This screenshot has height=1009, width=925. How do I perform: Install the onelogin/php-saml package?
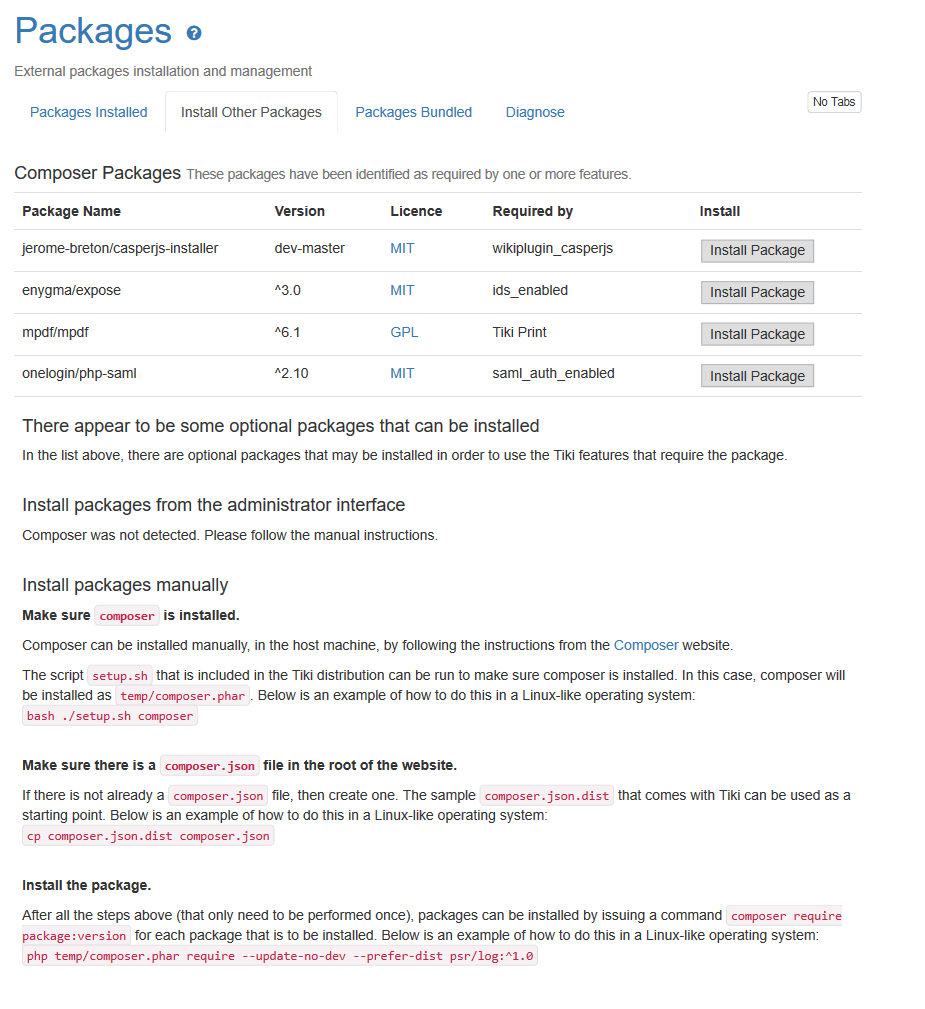pyautogui.click(x=757, y=376)
